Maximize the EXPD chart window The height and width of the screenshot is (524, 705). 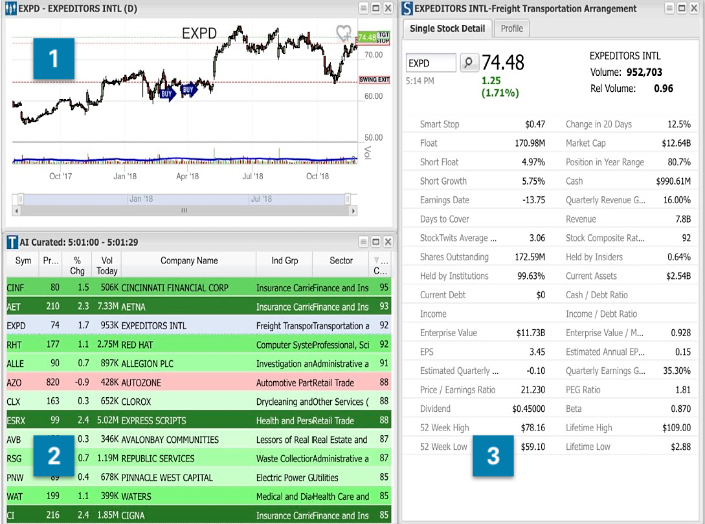tap(376, 8)
